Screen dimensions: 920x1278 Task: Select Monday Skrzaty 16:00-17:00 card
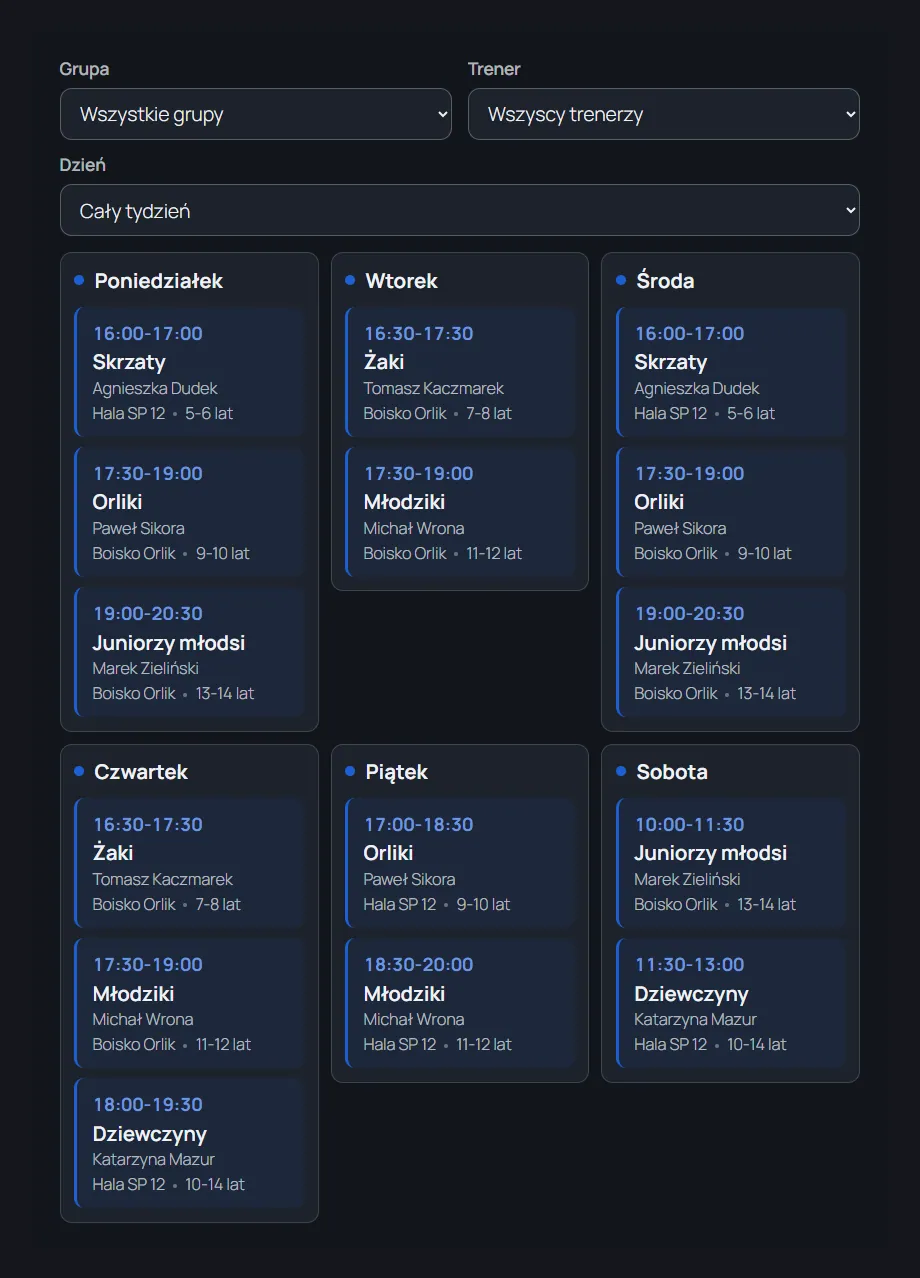point(189,373)
